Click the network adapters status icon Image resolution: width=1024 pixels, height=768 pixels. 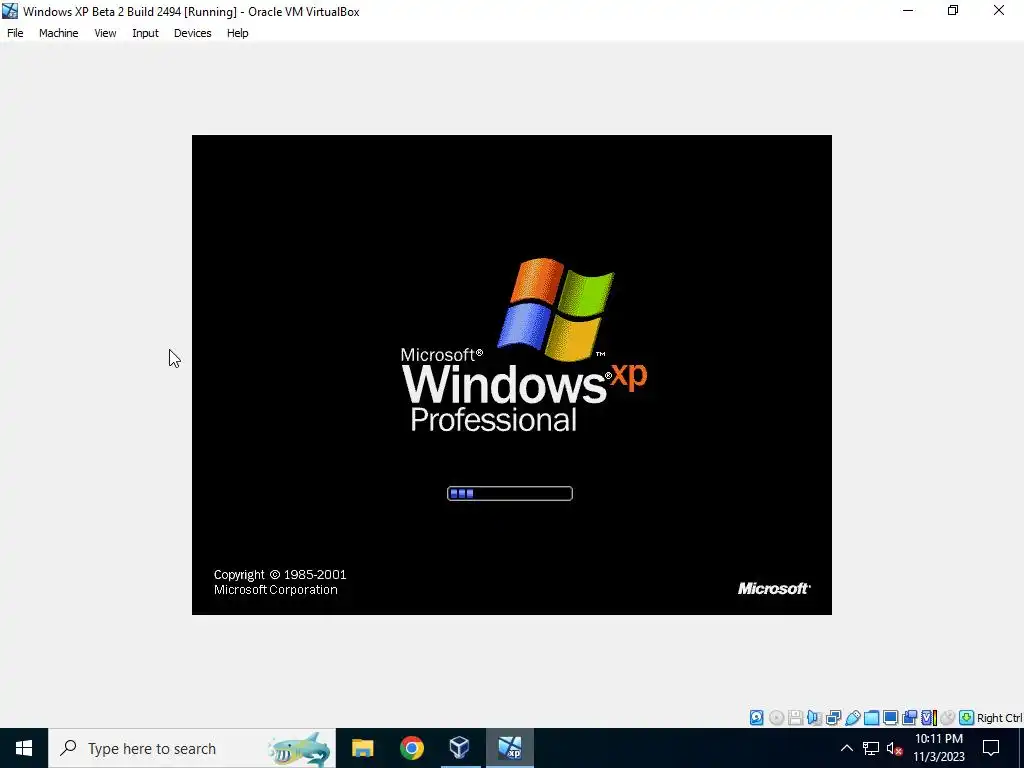point(833,718)
